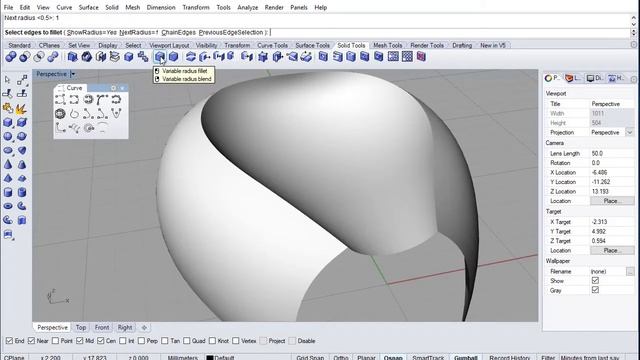Screen dimensions: 640x360
Task: Browse wallpaper Filename with ellipsis button
Action: (630, 271)
